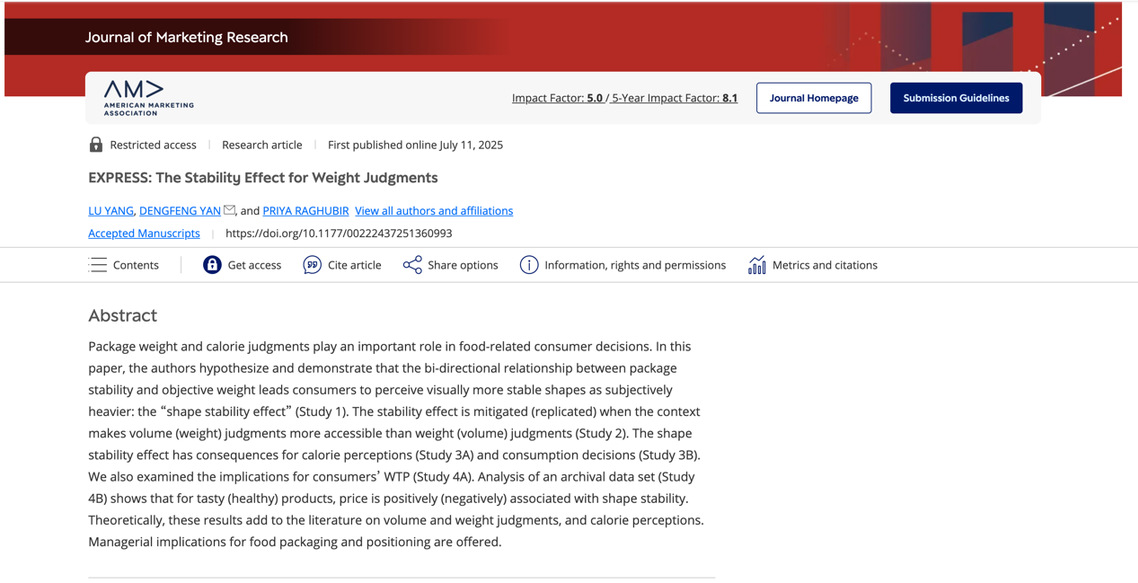The height and width of the screenshot is (583, 1138).
Task: Open the Accepted Manuscripts link
Action: pyautogui.click(x=144, y=233)
